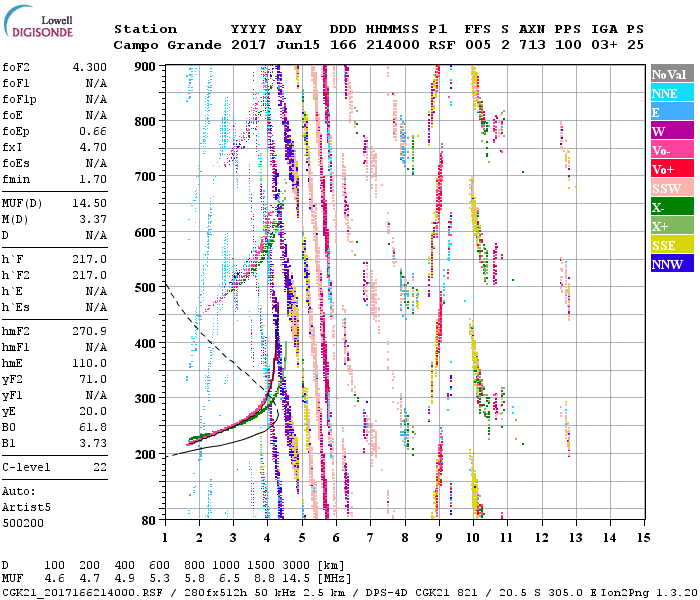Click the 15 MHz frequency axis label
Viewport: 700px width, 600px height.
coord(643,538)
